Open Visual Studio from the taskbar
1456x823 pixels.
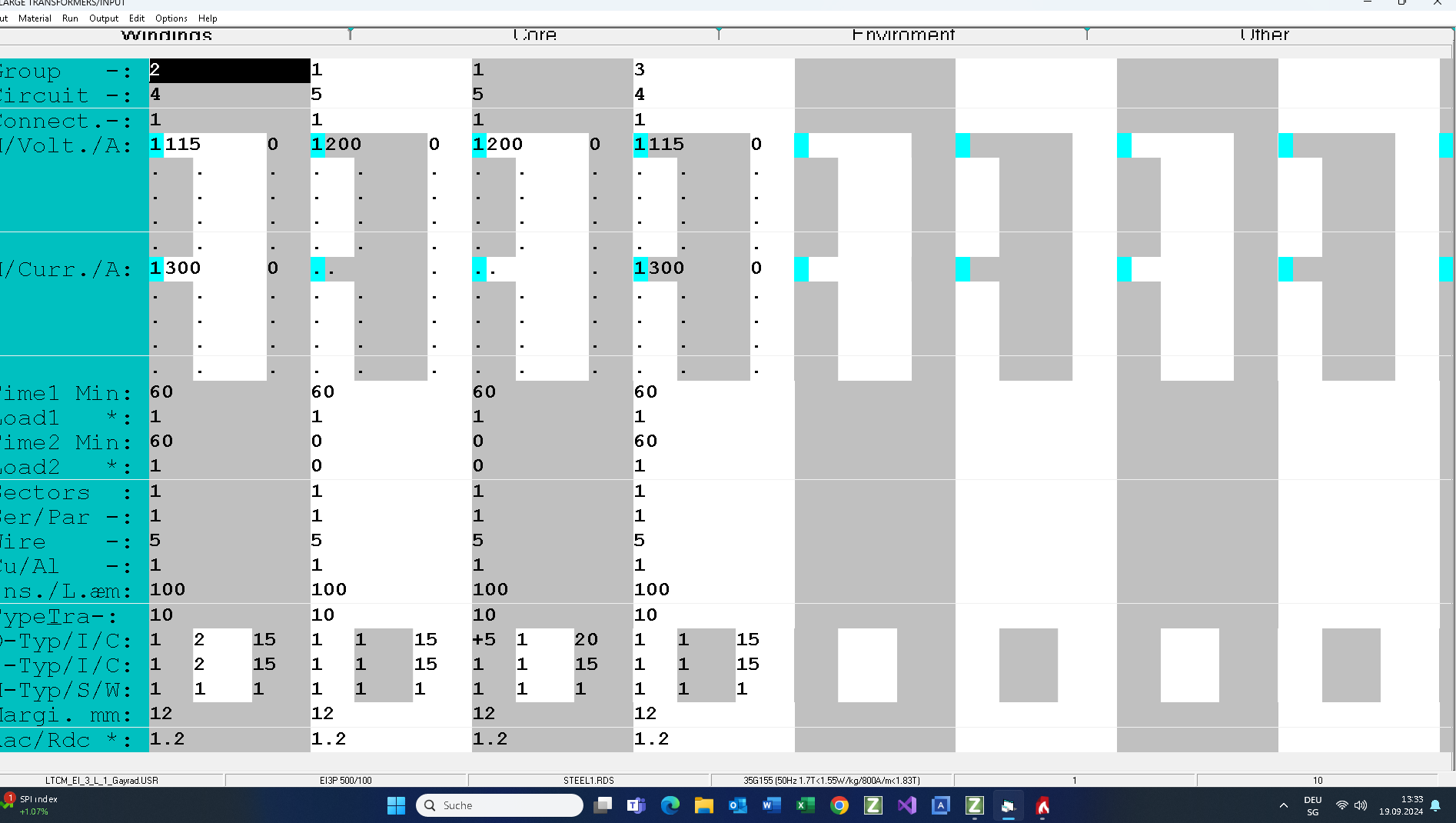pyautogui.click(x=907, y=805)
